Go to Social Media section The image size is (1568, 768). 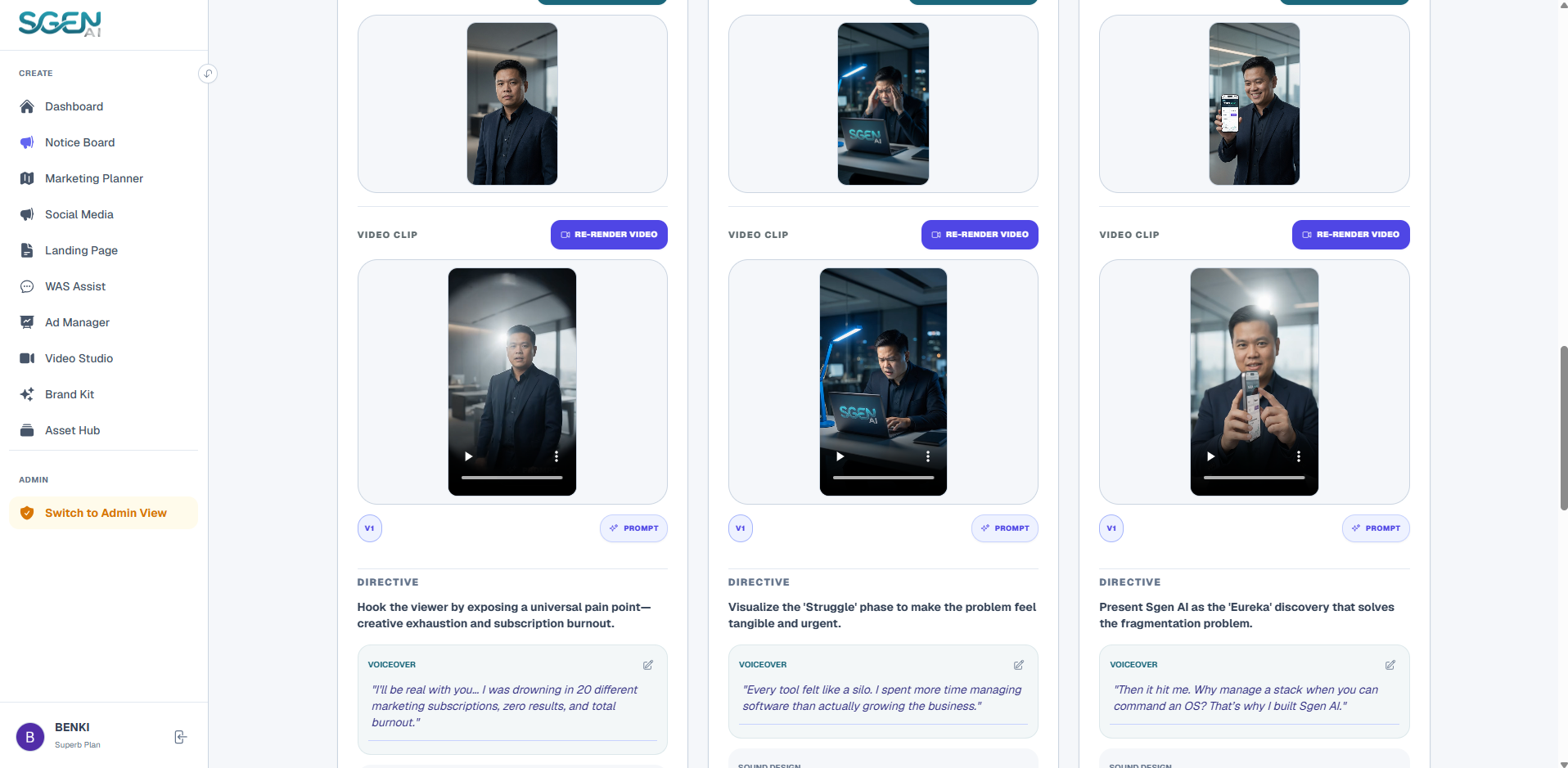point(103,214)
